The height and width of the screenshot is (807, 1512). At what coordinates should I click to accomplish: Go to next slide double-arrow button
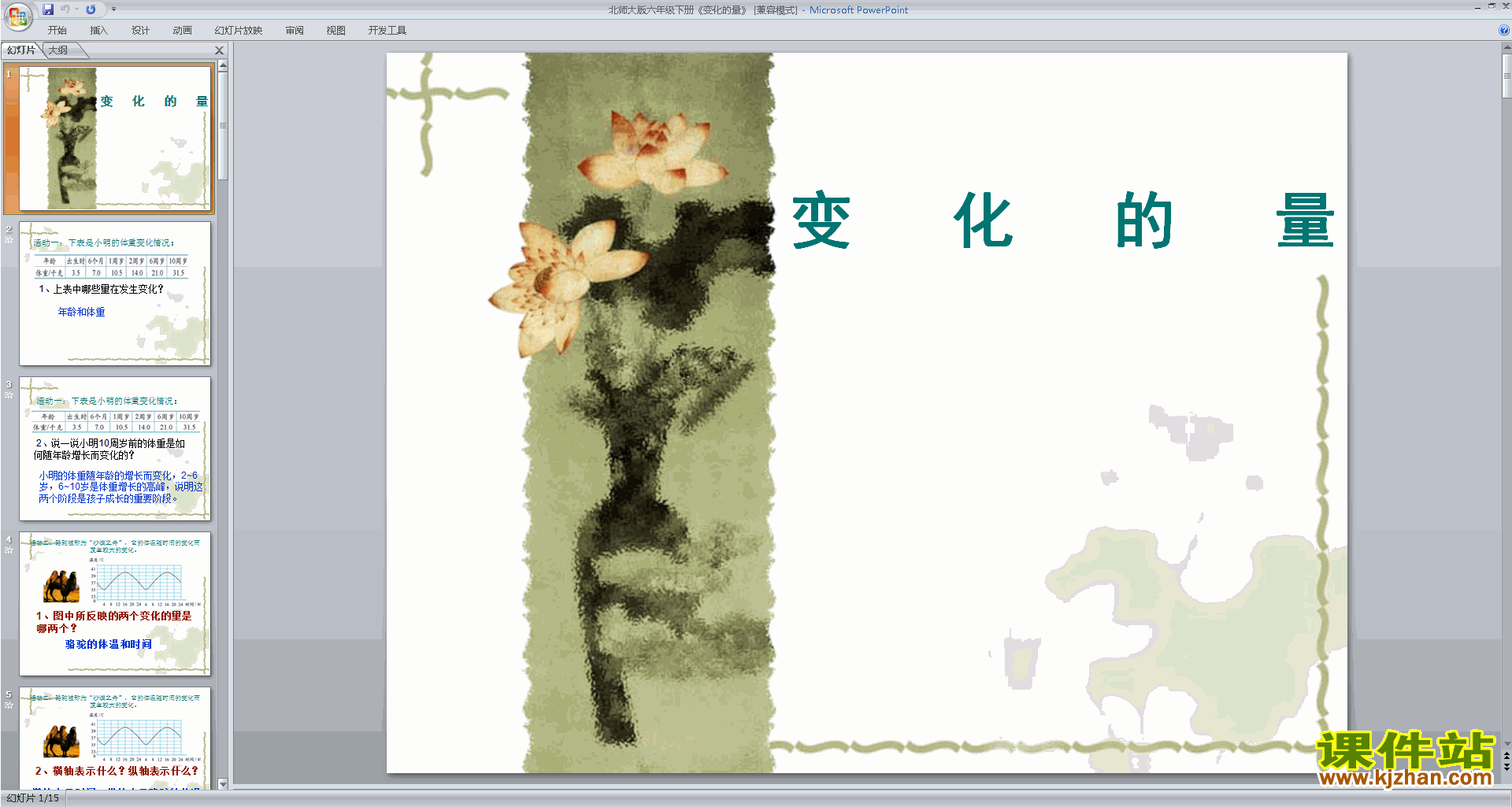1506,767
